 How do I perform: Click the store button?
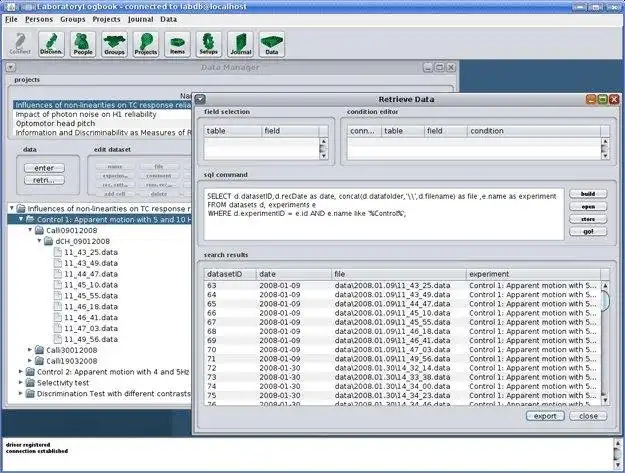[588, 219]
